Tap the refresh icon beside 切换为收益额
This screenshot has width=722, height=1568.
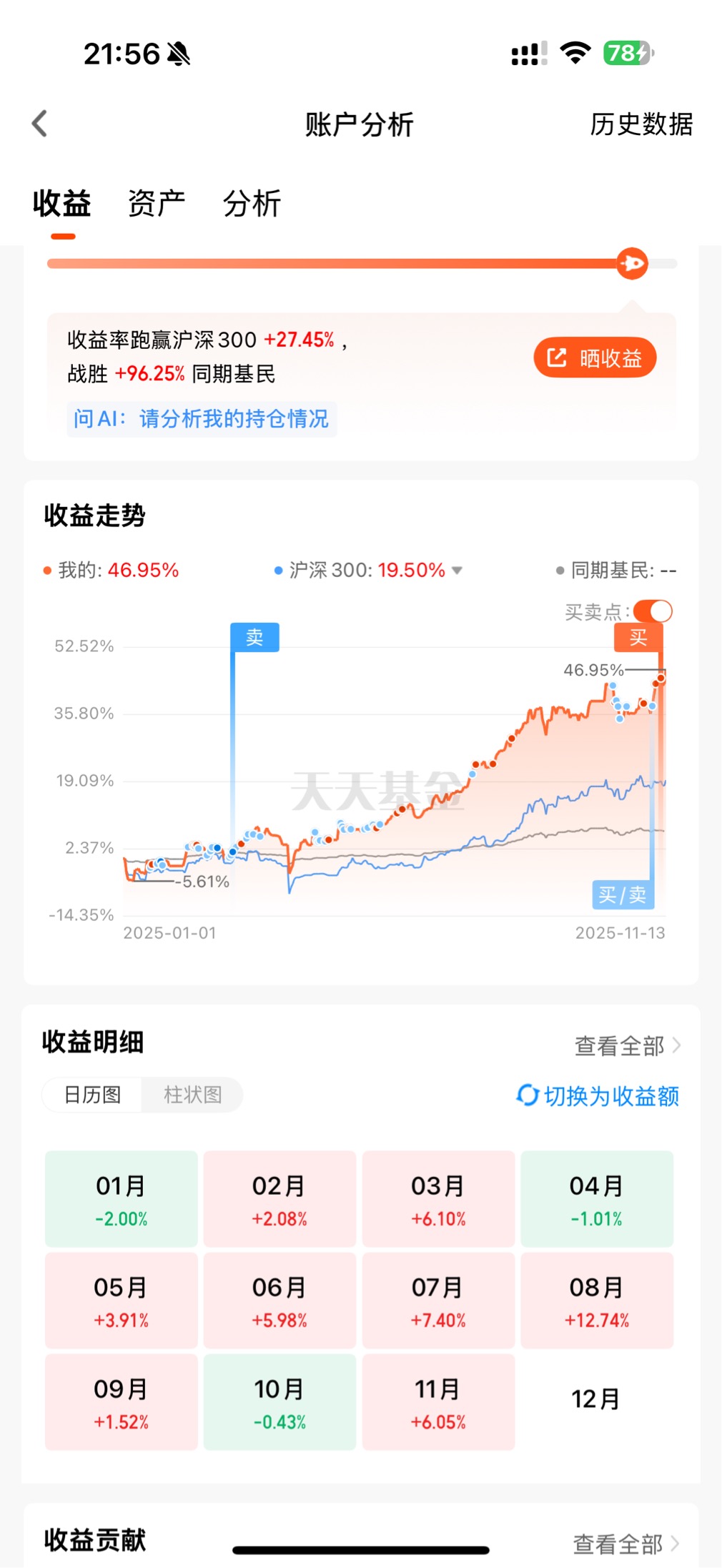pyautogui.click(x=528, y=1095)
